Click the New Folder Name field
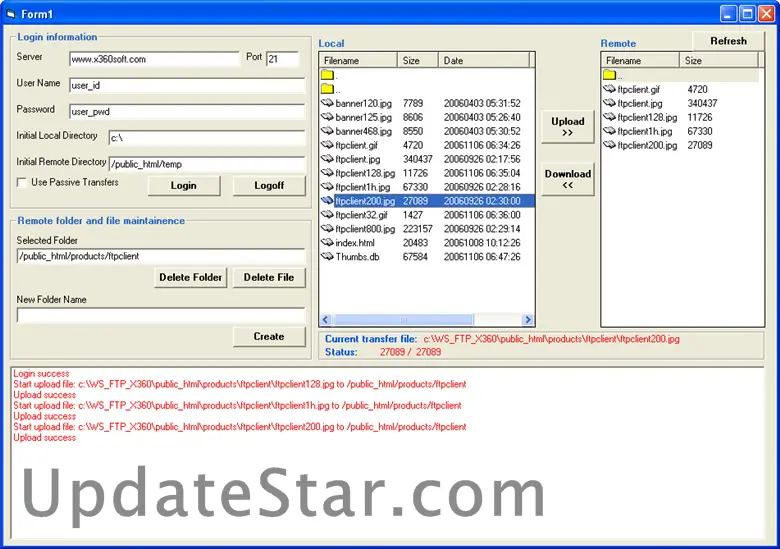The image size is (780, 549). point(161,316)
